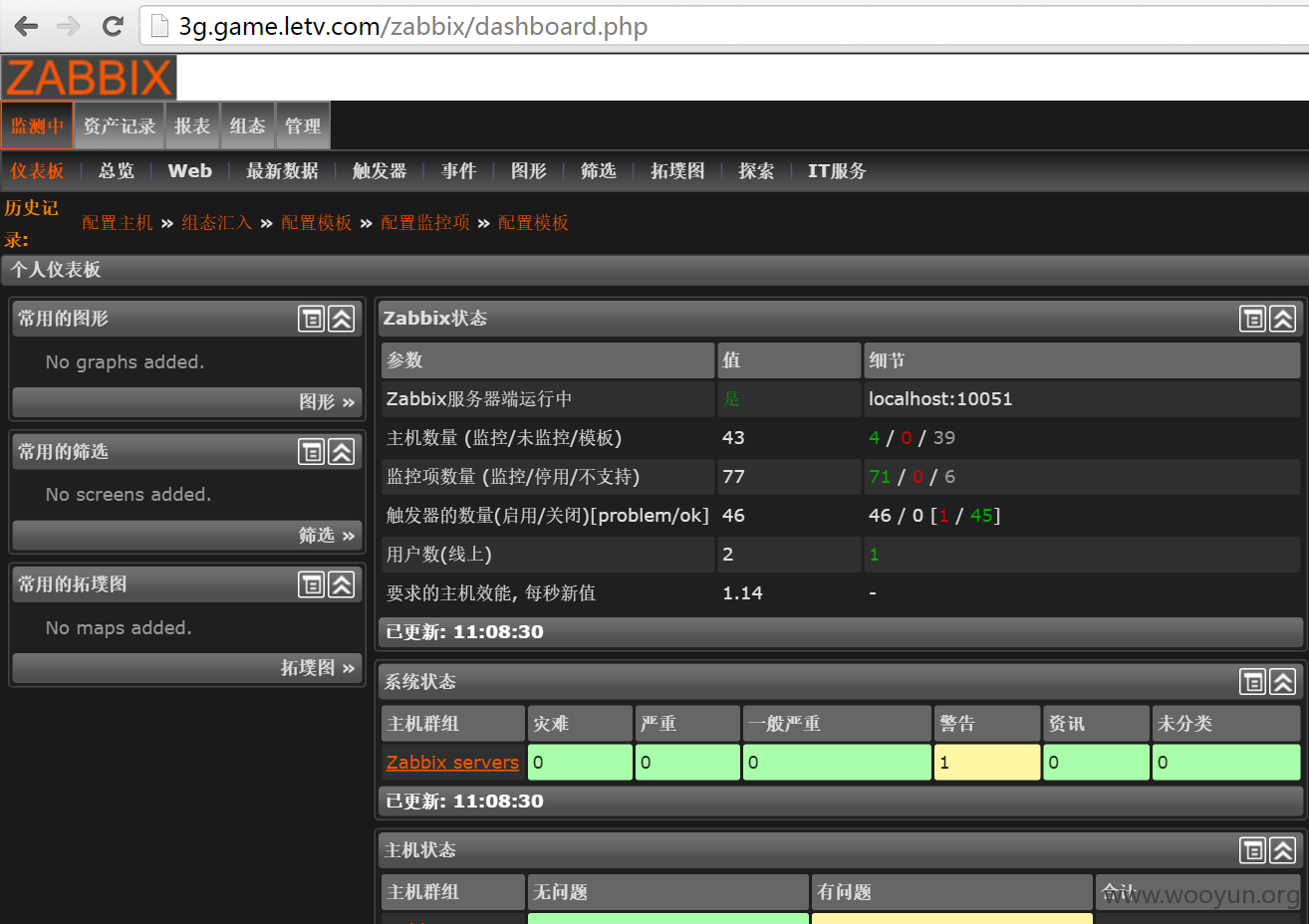Collapse the 主机状态 widget

1283,850
